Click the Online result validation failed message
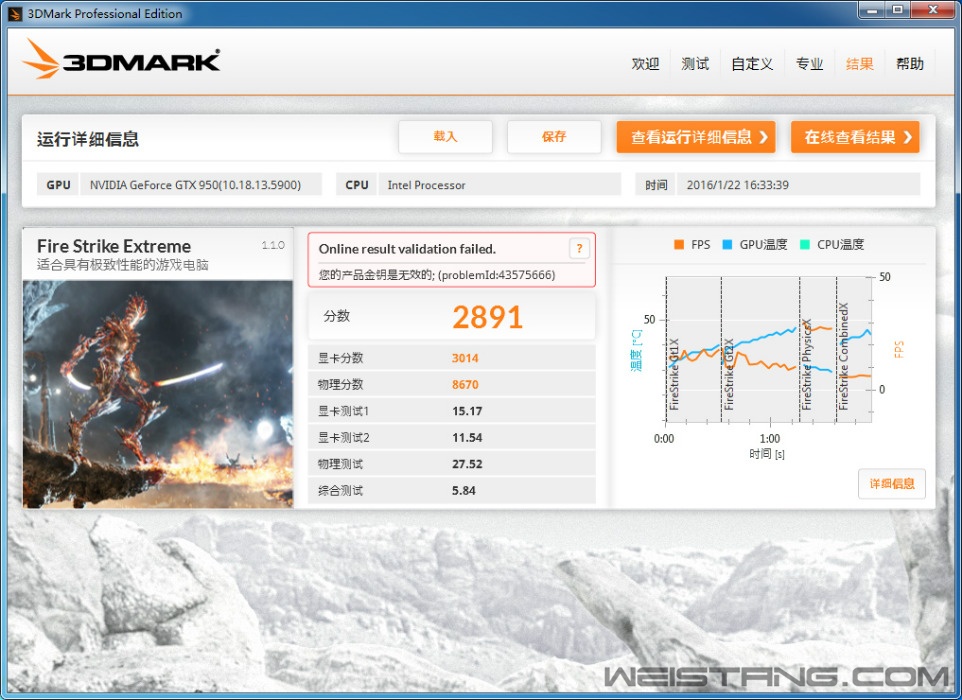This screenshot has height=700, width=962. tap(407, 248)
